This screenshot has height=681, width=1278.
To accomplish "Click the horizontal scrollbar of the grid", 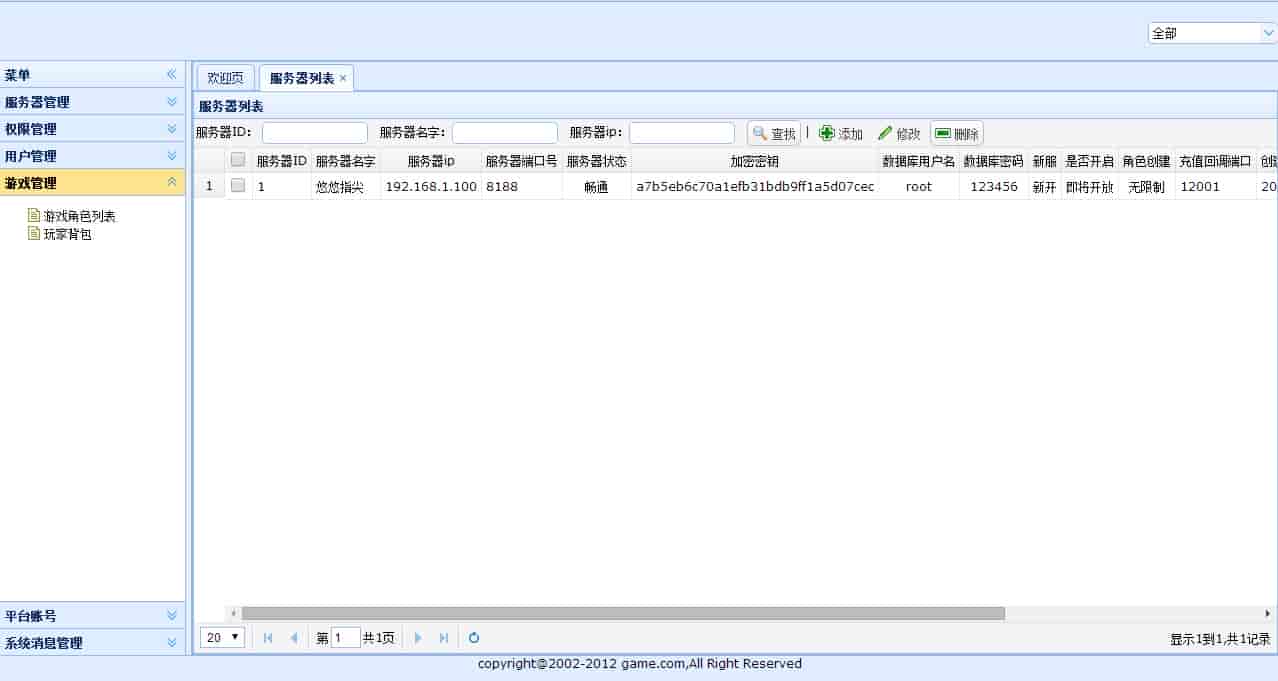I will pos(622,613).
